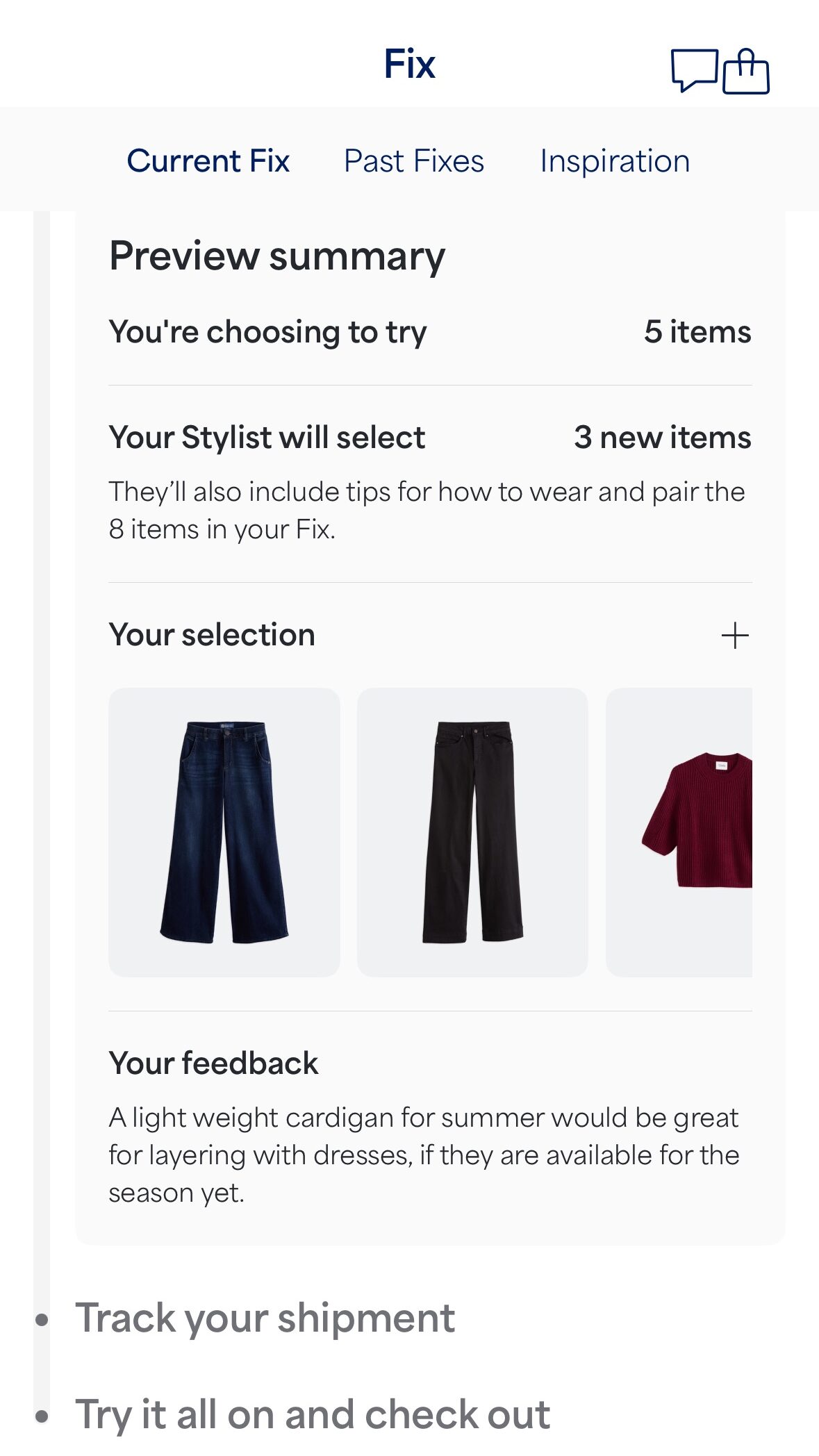819x1456 pixels.
Task: Click the 5 items count
Action: (697, 332)
